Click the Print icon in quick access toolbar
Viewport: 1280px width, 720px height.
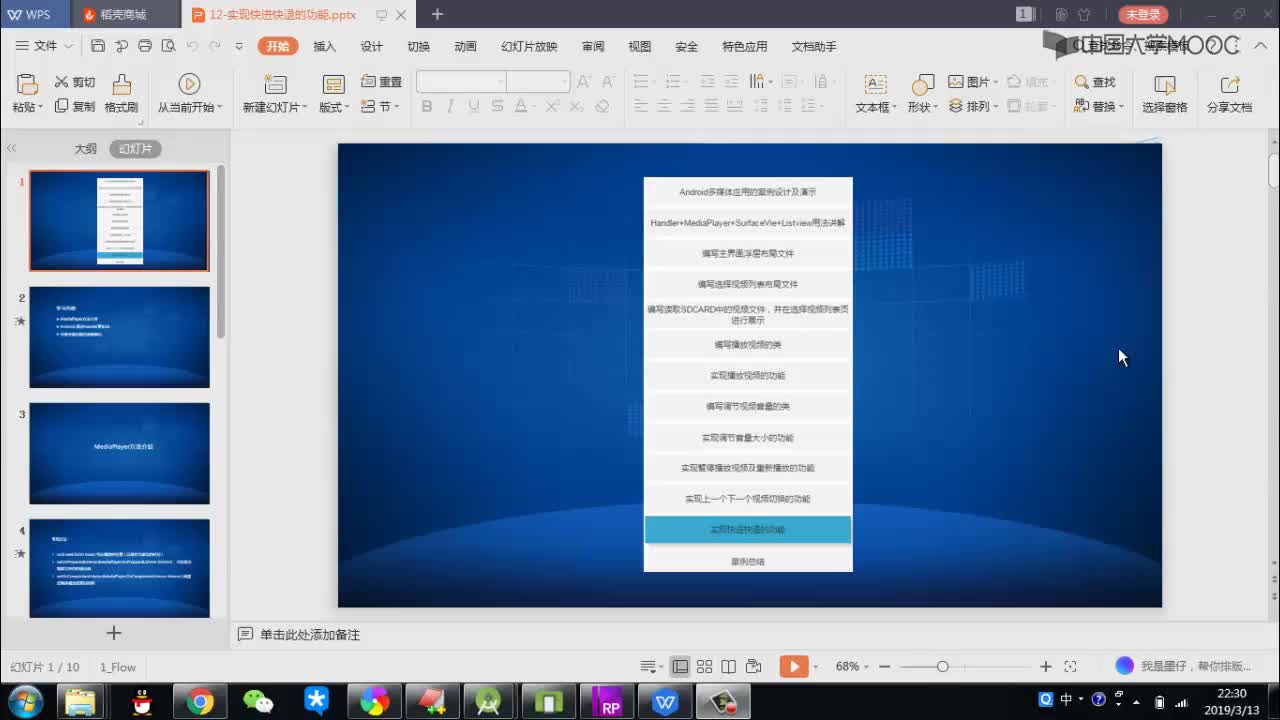tap(145, 46)
